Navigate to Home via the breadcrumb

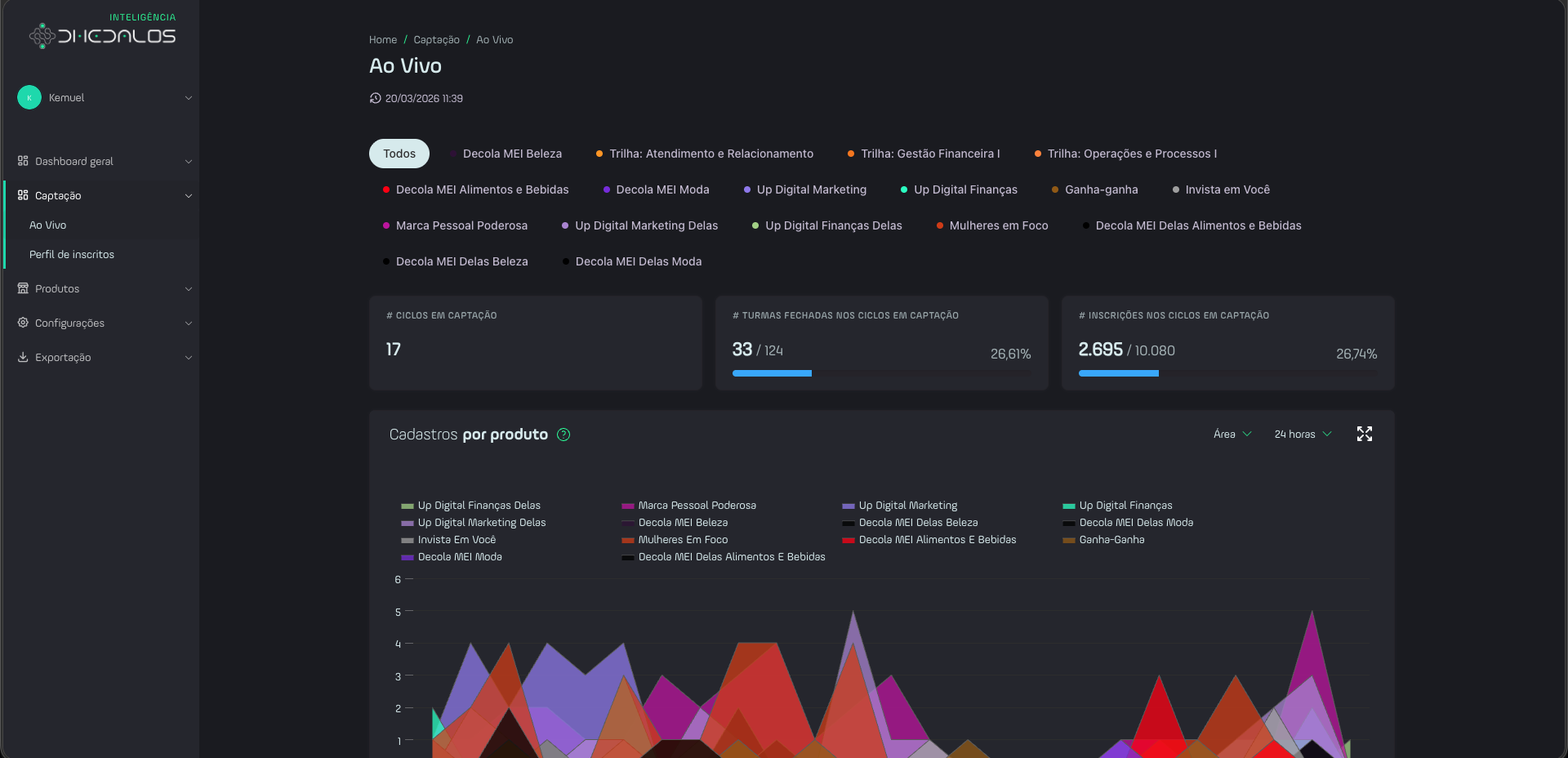(382, 39)
